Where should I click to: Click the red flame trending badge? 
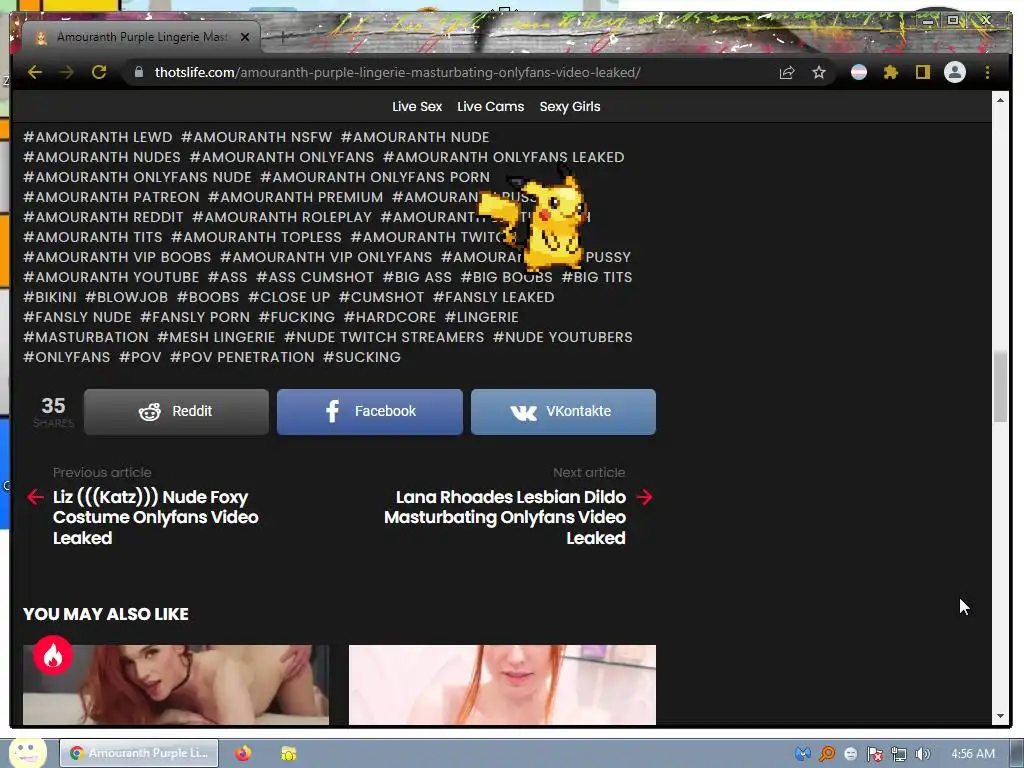tap(53, 655)
